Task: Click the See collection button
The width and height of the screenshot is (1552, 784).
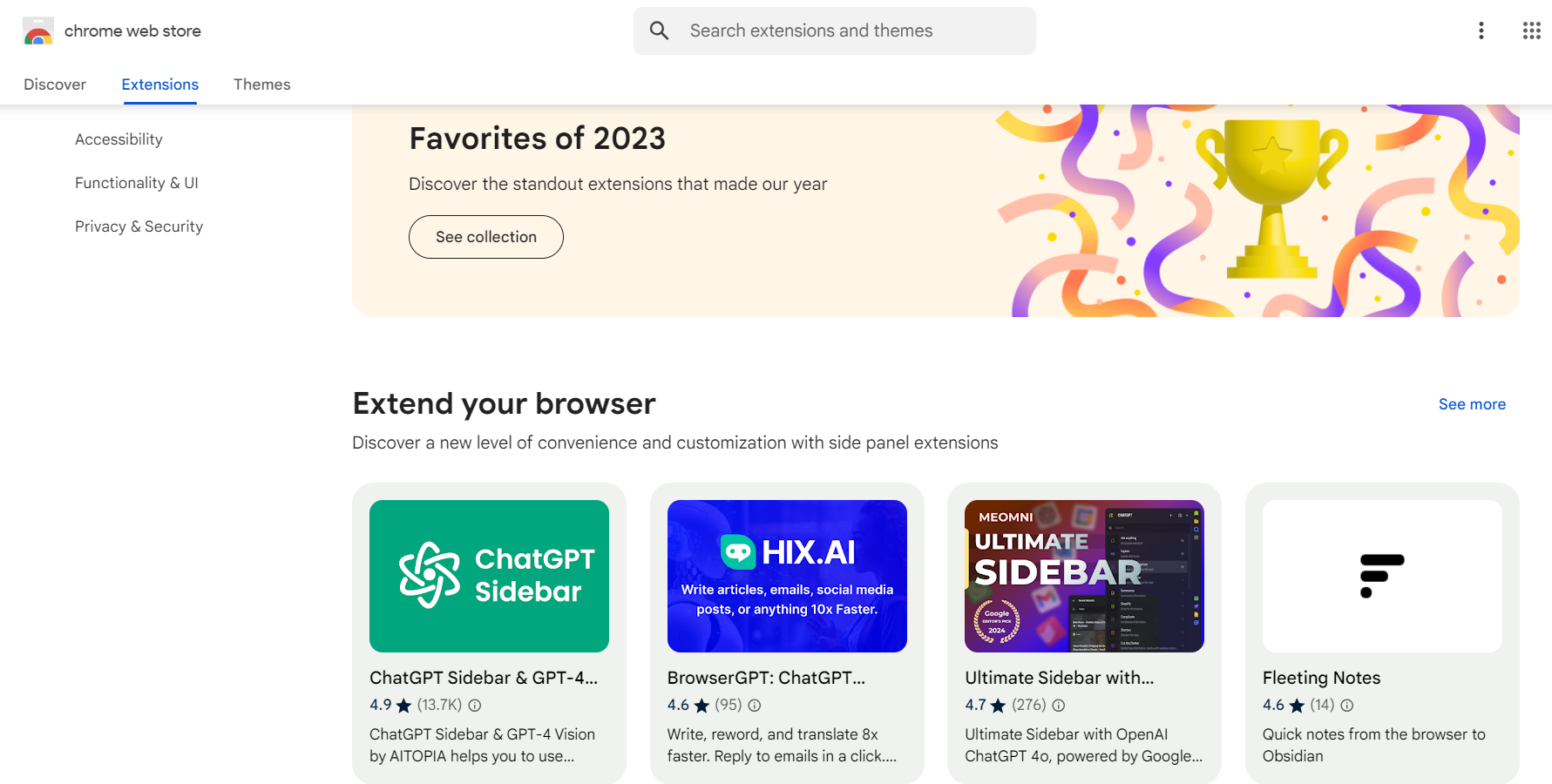Action: click(485, 236)
